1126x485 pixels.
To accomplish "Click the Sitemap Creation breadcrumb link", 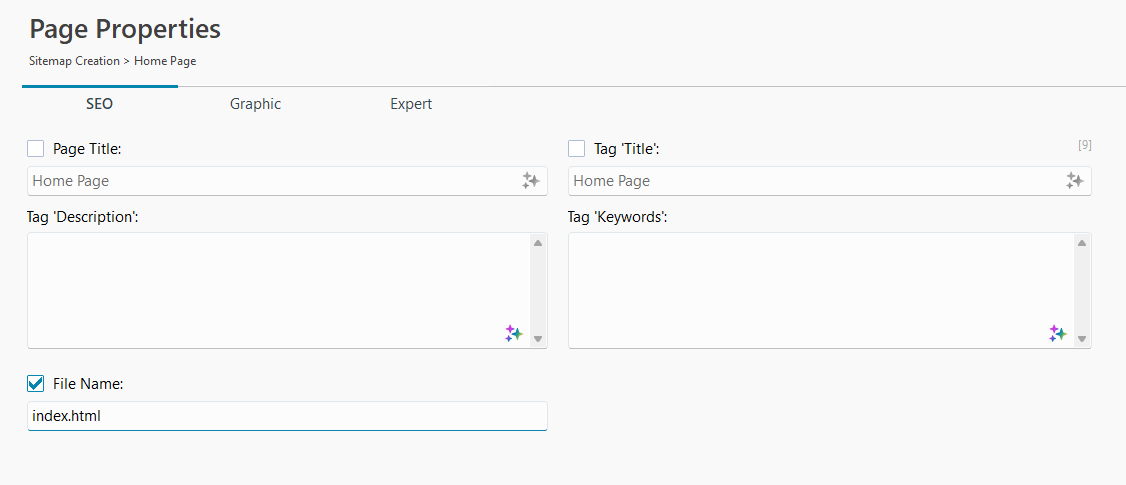I will (75, 61).
